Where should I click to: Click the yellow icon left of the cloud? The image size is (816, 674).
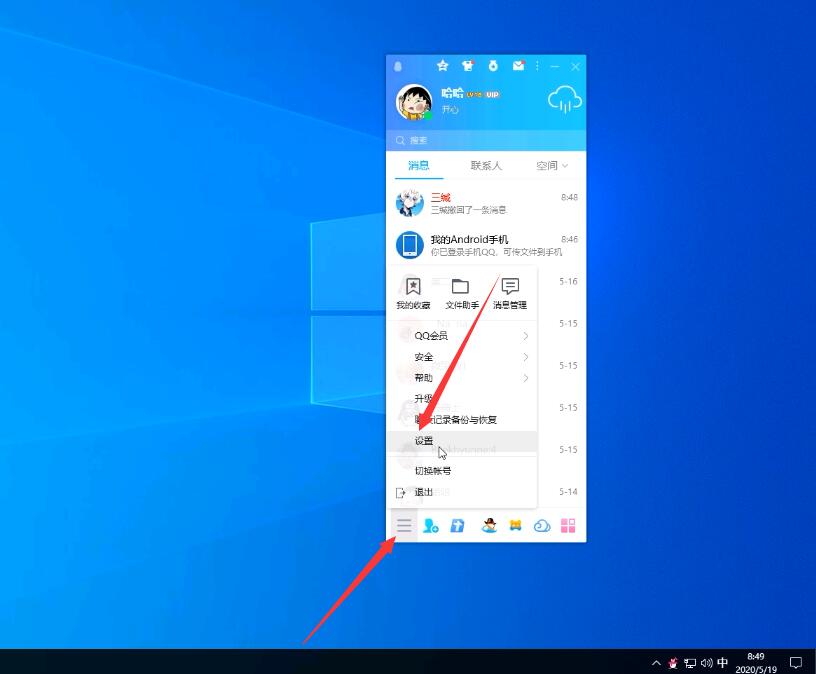pyautogui.click(x=515, y=526)
